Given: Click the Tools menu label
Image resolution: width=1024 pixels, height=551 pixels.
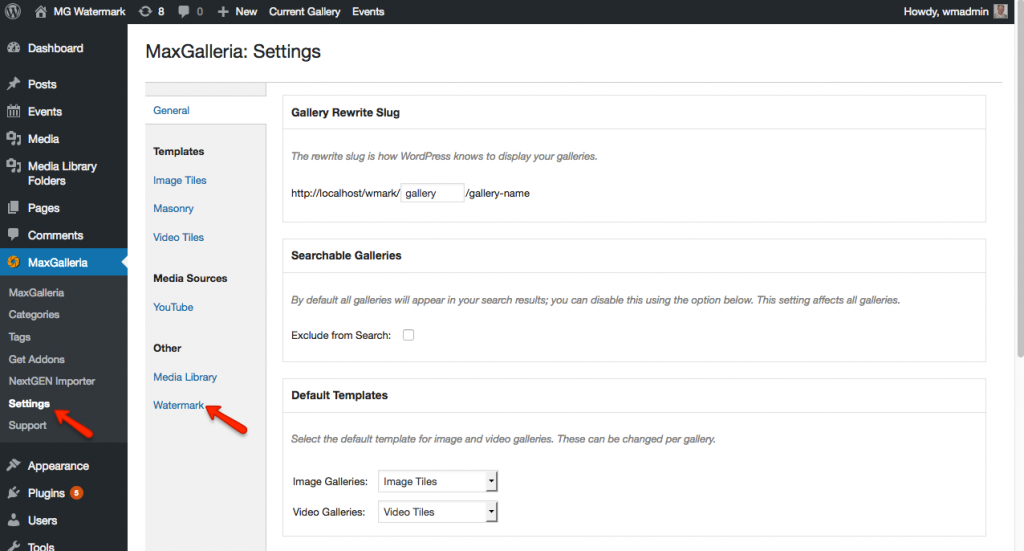Looking at the screenshot, I should [x=40, y=546].
